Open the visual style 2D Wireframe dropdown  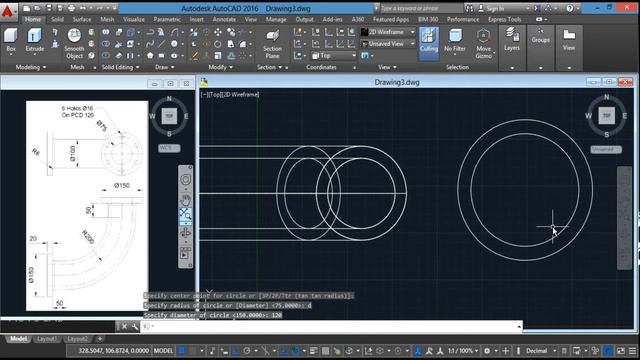388,32
